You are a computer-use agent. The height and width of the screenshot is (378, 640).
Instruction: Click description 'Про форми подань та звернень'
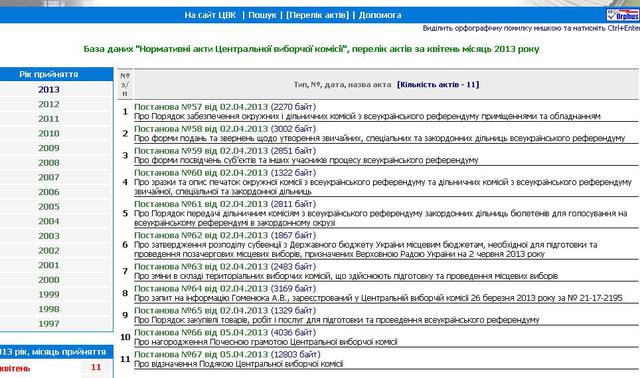379,138
